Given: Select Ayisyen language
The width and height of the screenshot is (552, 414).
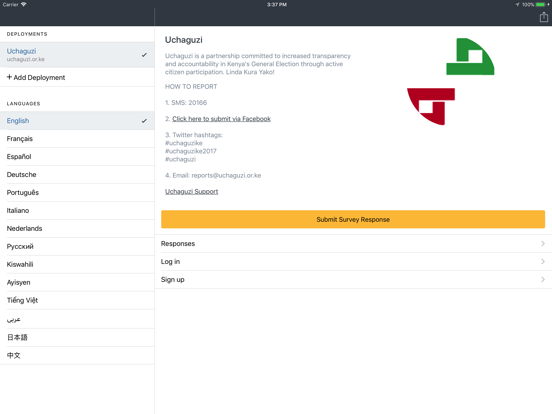Looking at the screenshot, I should [77, 282].
